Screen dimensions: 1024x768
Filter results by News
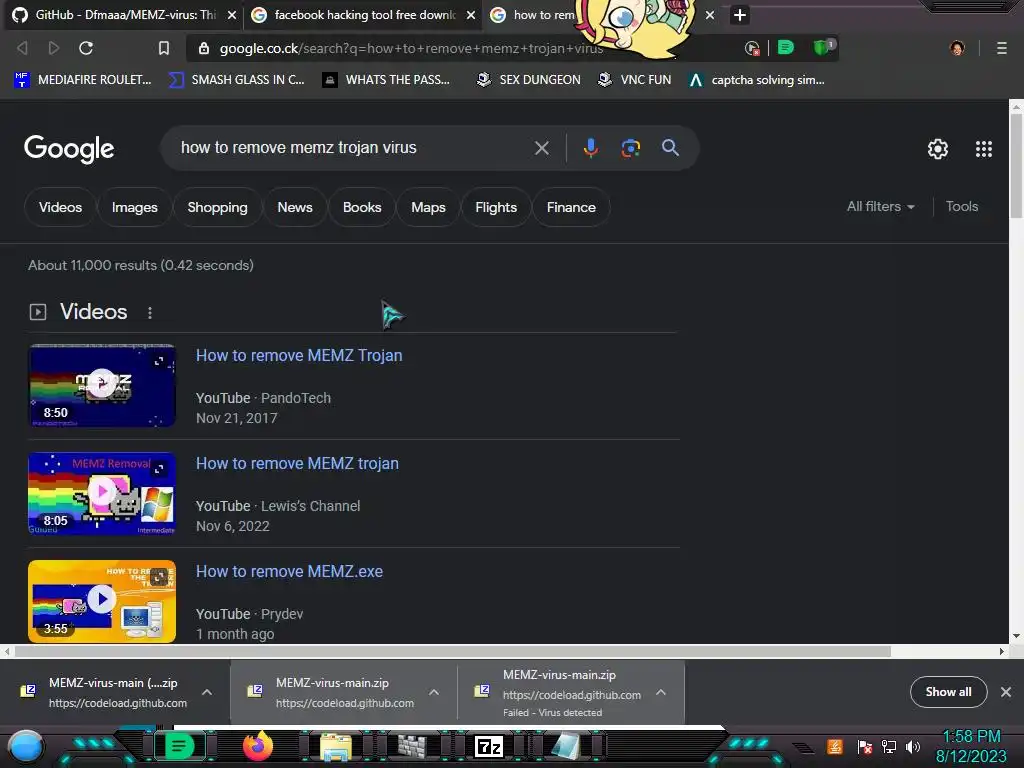coord(295,207)
